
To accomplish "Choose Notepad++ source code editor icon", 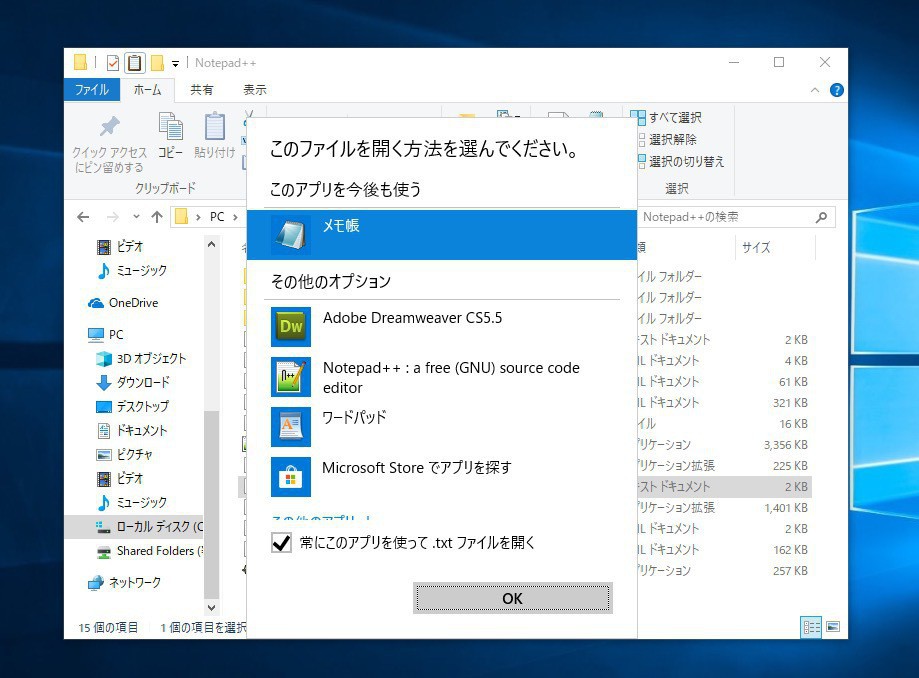I will 291,376.
